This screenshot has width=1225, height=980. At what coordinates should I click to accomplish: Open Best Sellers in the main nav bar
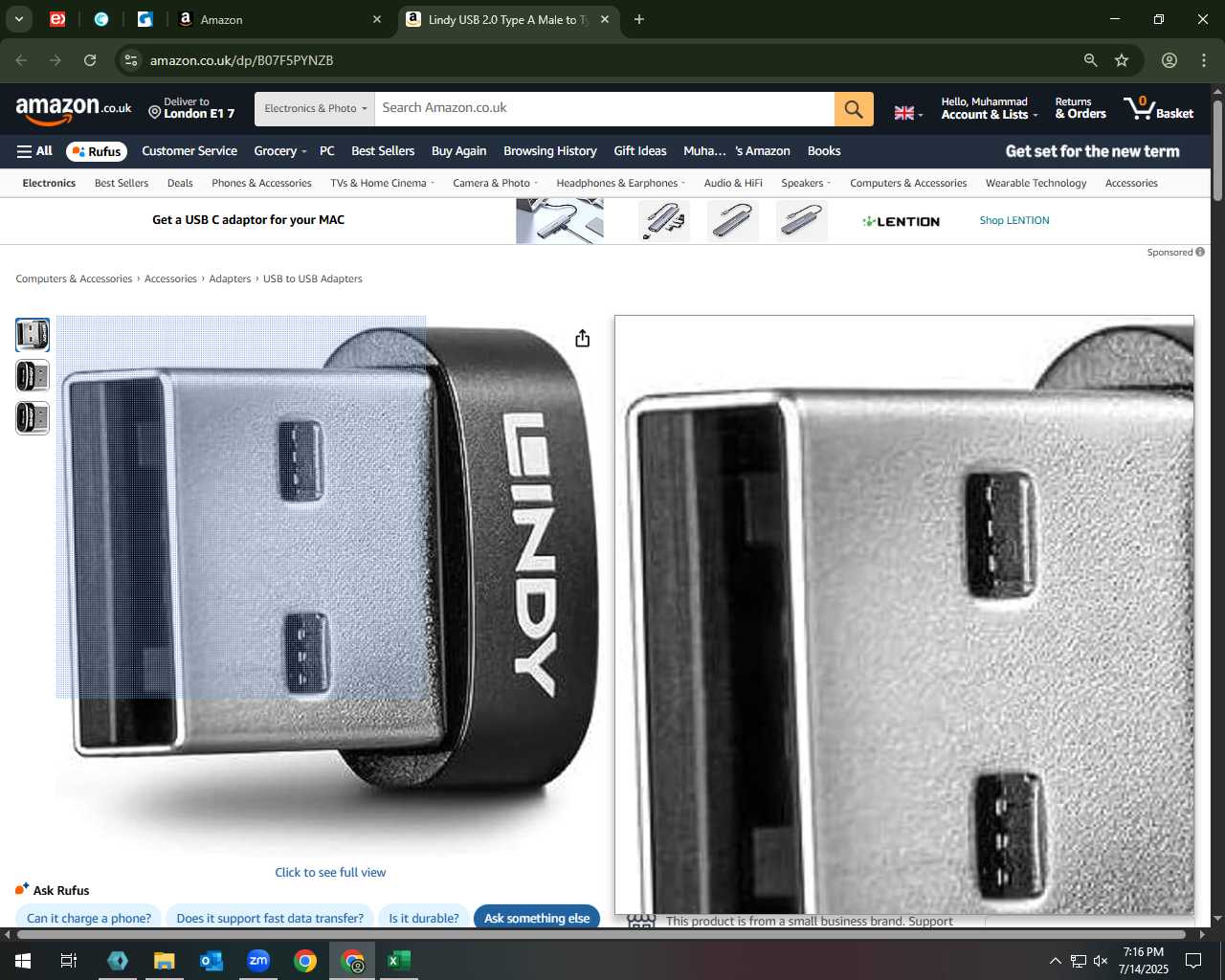pyautogui.click(x=383, y=151)
